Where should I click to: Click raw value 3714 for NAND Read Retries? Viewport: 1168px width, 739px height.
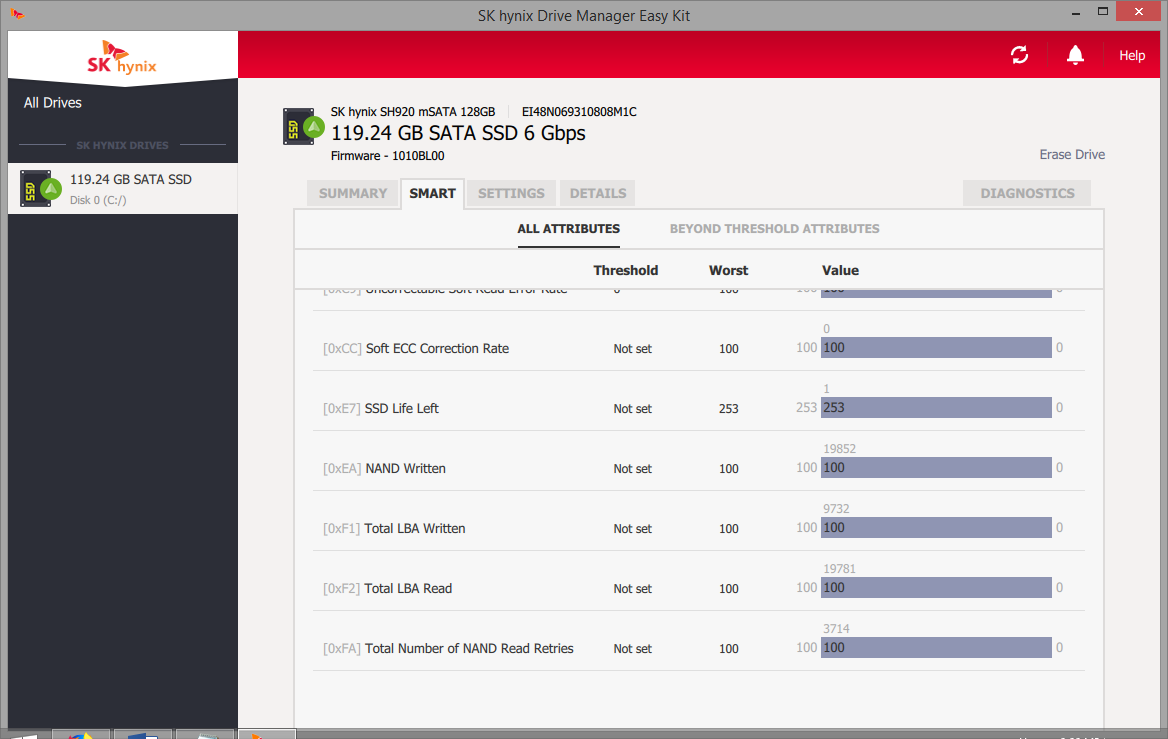click(836, 629)
